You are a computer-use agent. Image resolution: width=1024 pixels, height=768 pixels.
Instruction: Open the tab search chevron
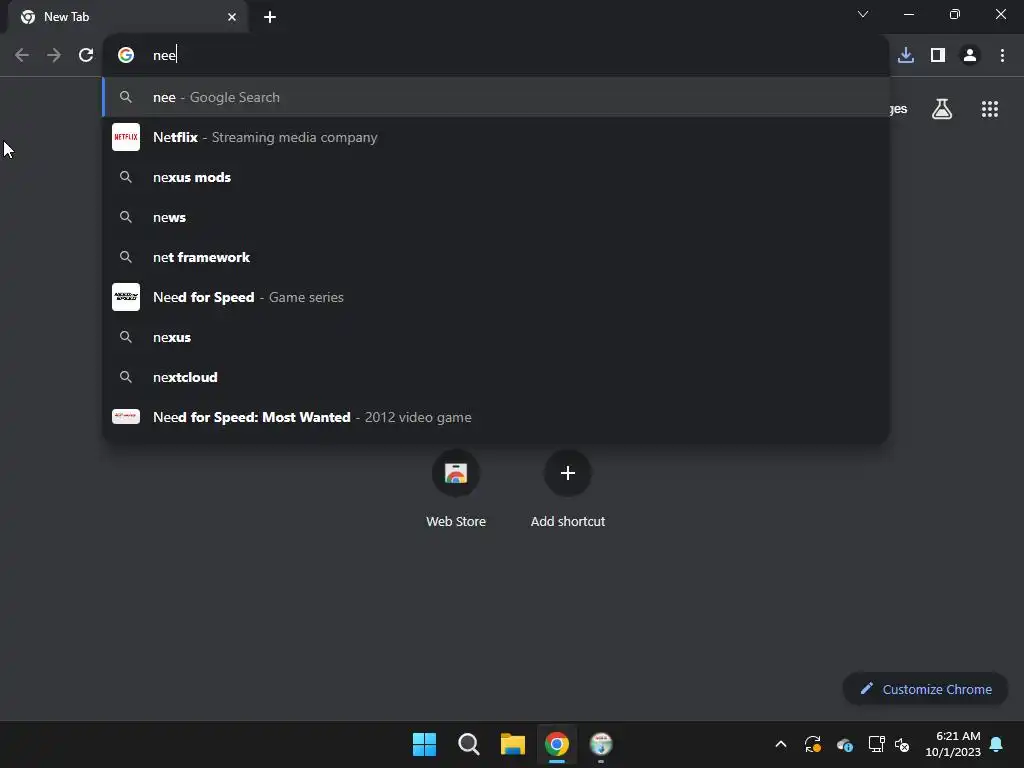863,14
